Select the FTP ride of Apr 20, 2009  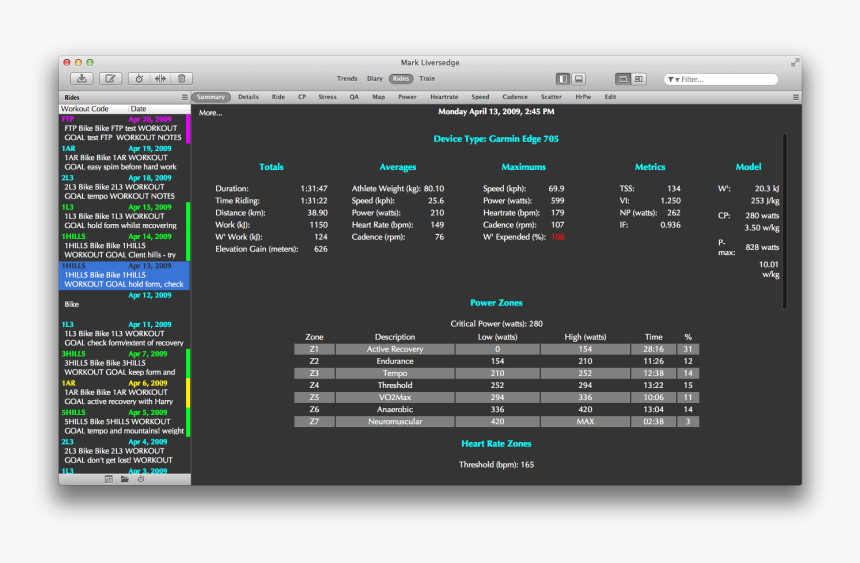(125, 128)
